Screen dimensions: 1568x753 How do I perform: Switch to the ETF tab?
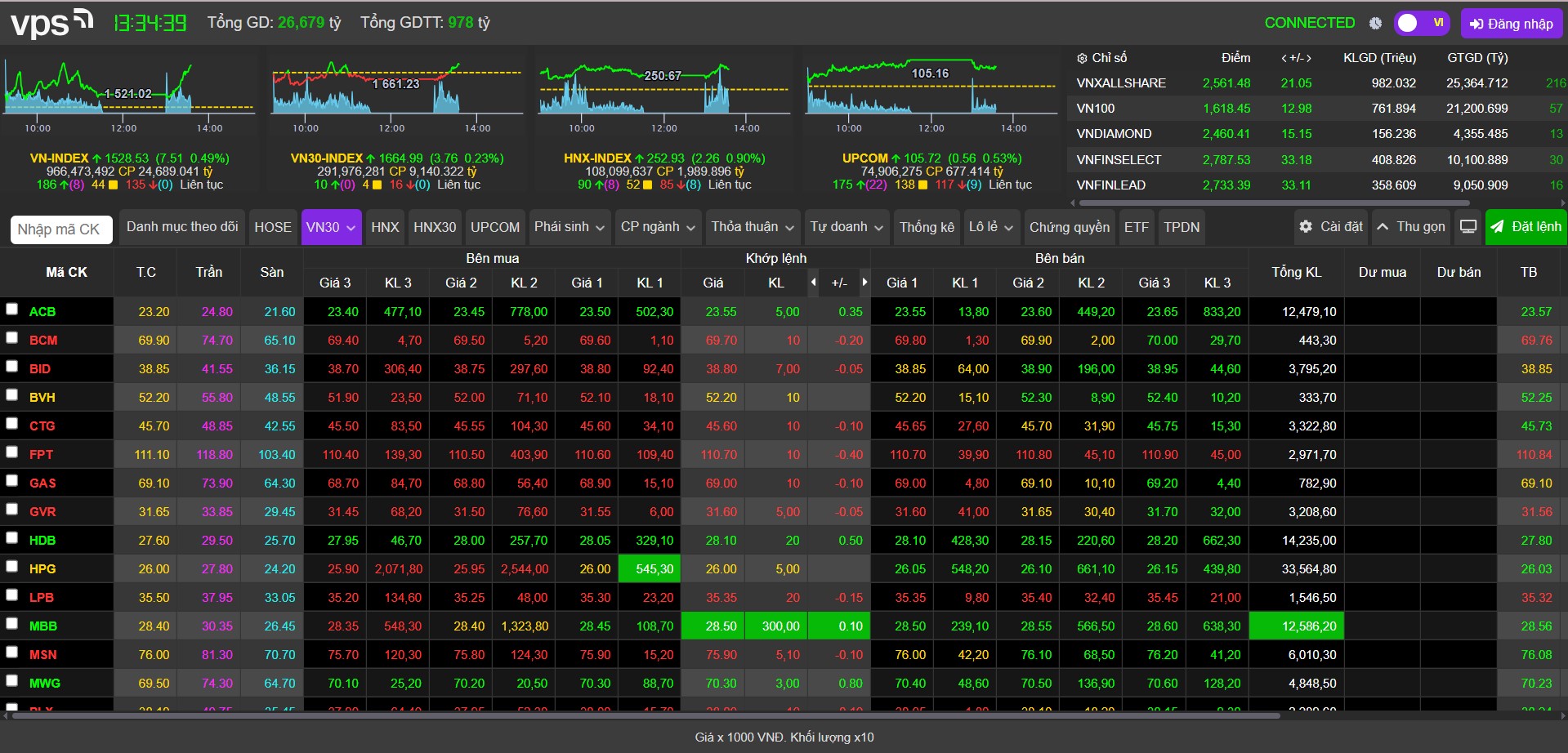coord(1136,227)
